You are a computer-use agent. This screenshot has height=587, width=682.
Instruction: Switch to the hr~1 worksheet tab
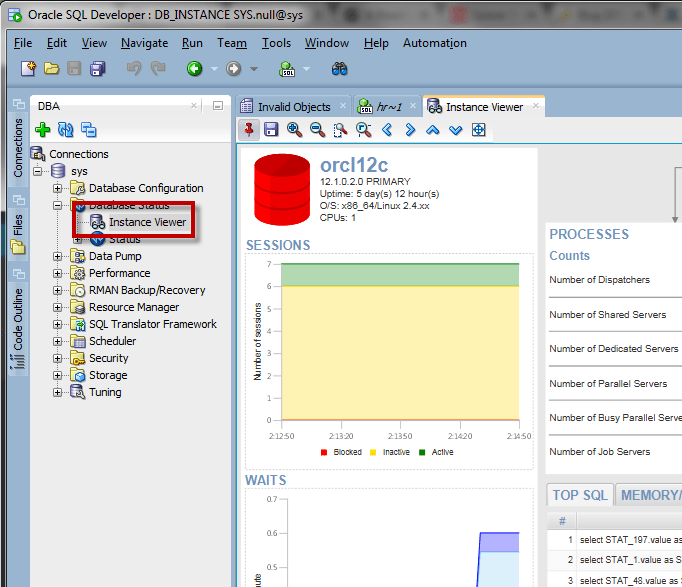(x=388, y=107)
